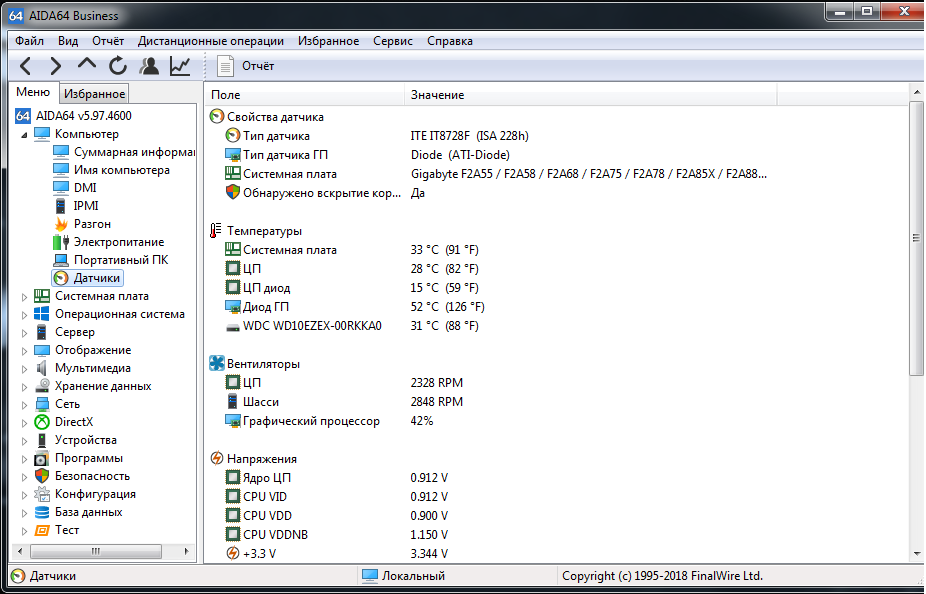Click the Устройства tree icon
The height and width of the screenshot is (594, 926).
point(42,440)
